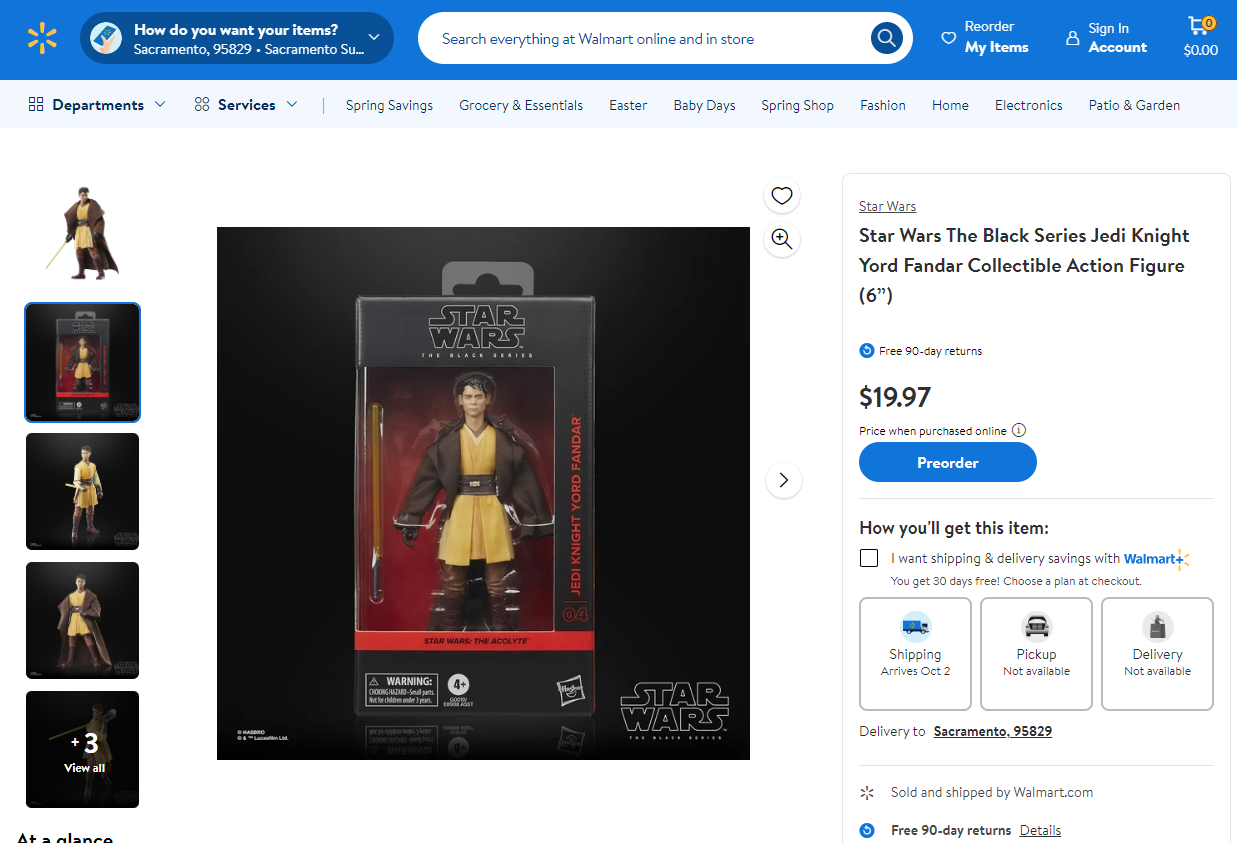1237x843 pixels.
Task: Click the Pickup car icon
Action: coord(1036,627)
